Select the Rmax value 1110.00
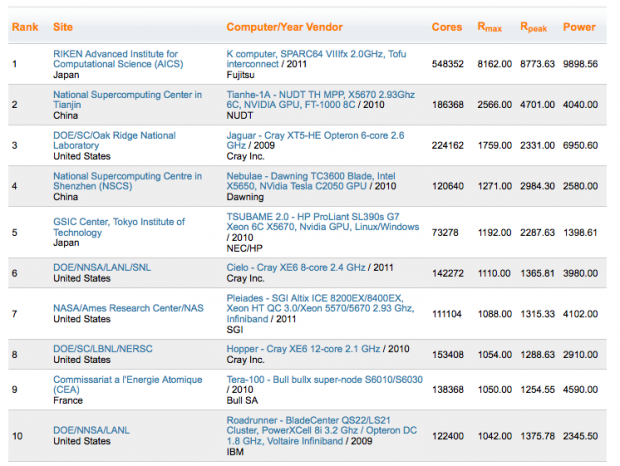The width and height of the screenshot is (620, 466). [x=494, y=273]
